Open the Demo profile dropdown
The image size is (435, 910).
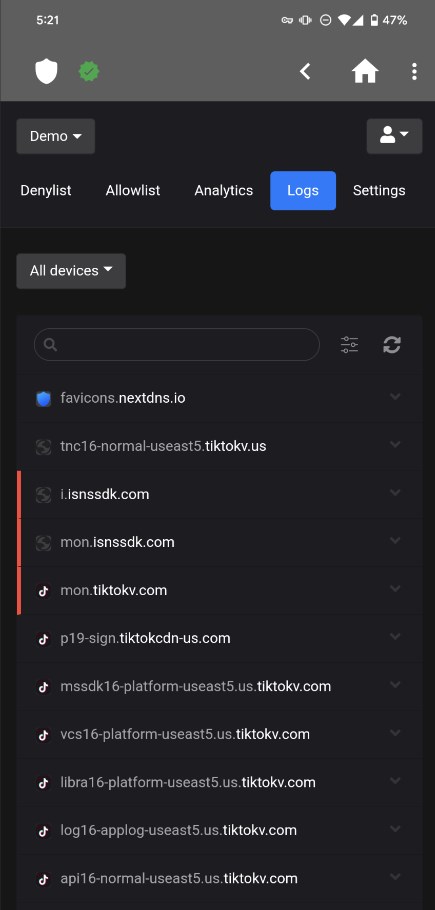coord(56,136)
